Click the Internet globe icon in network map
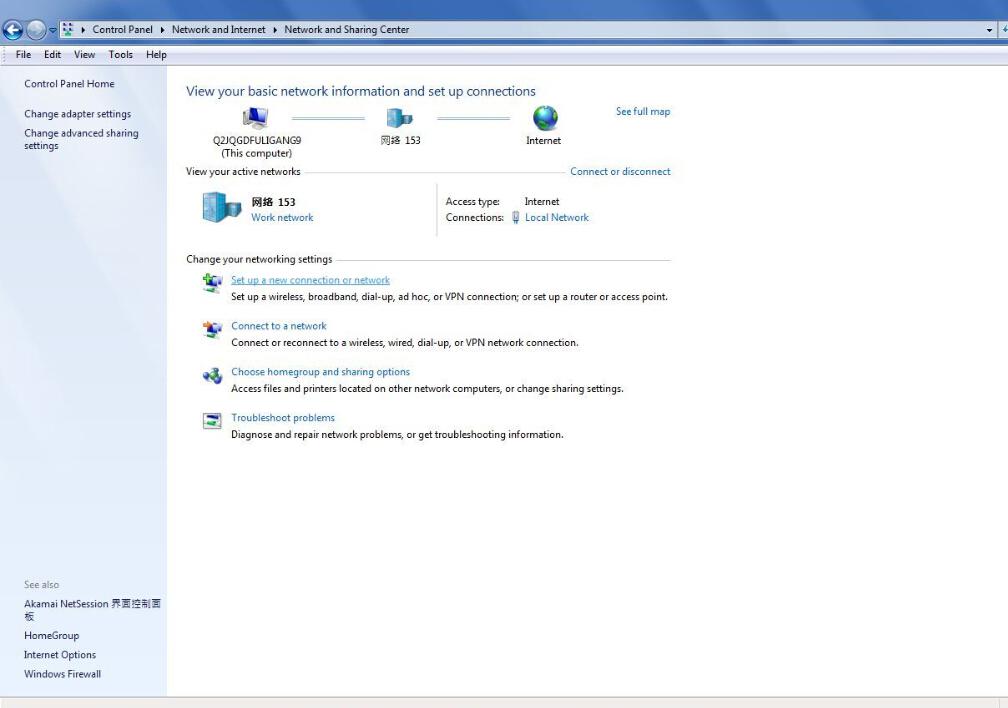This screenshot has height=708, width=1008. [x=545, y=118]
